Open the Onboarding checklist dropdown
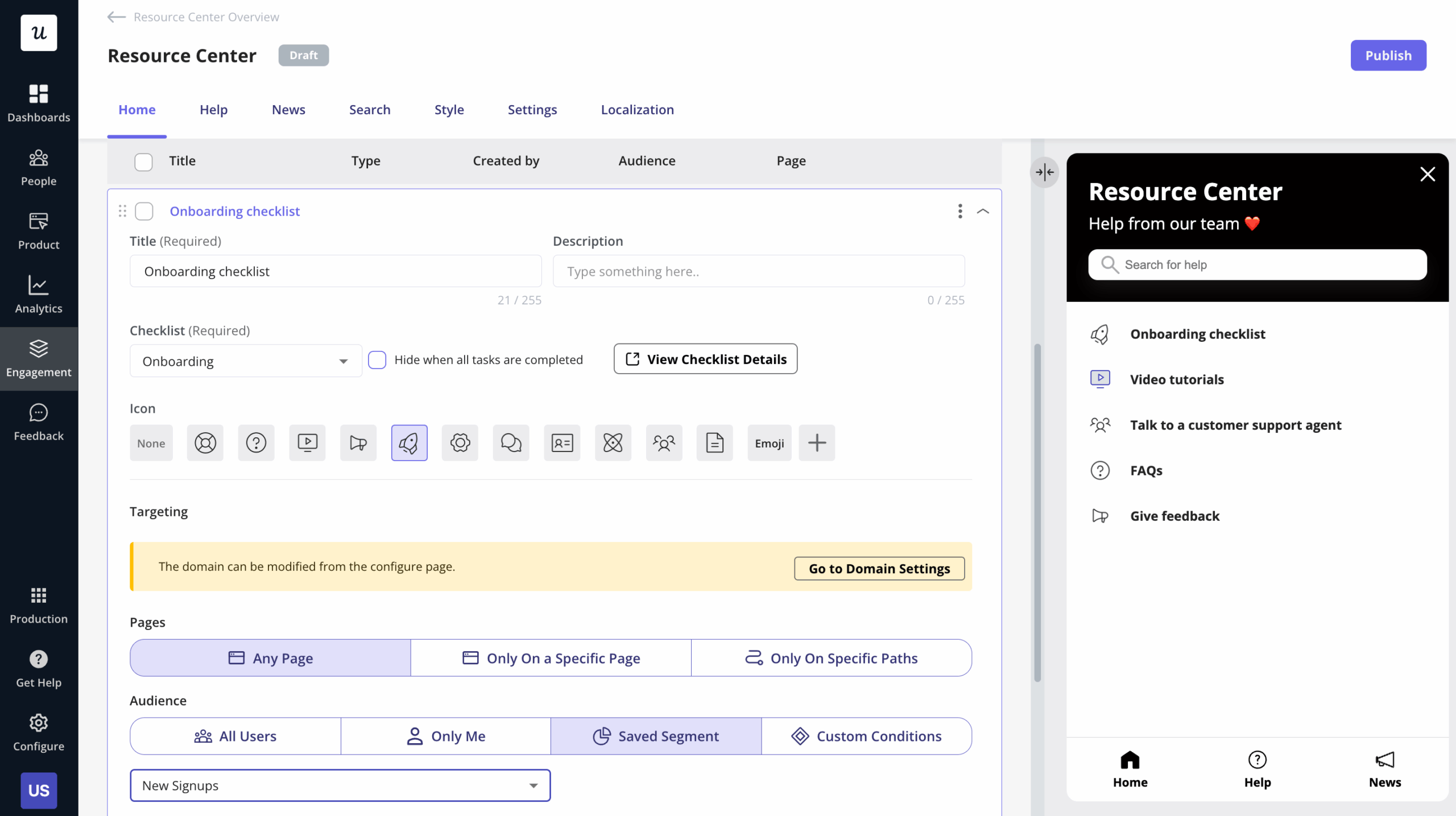1456x816 pixels. click(245, 361)
